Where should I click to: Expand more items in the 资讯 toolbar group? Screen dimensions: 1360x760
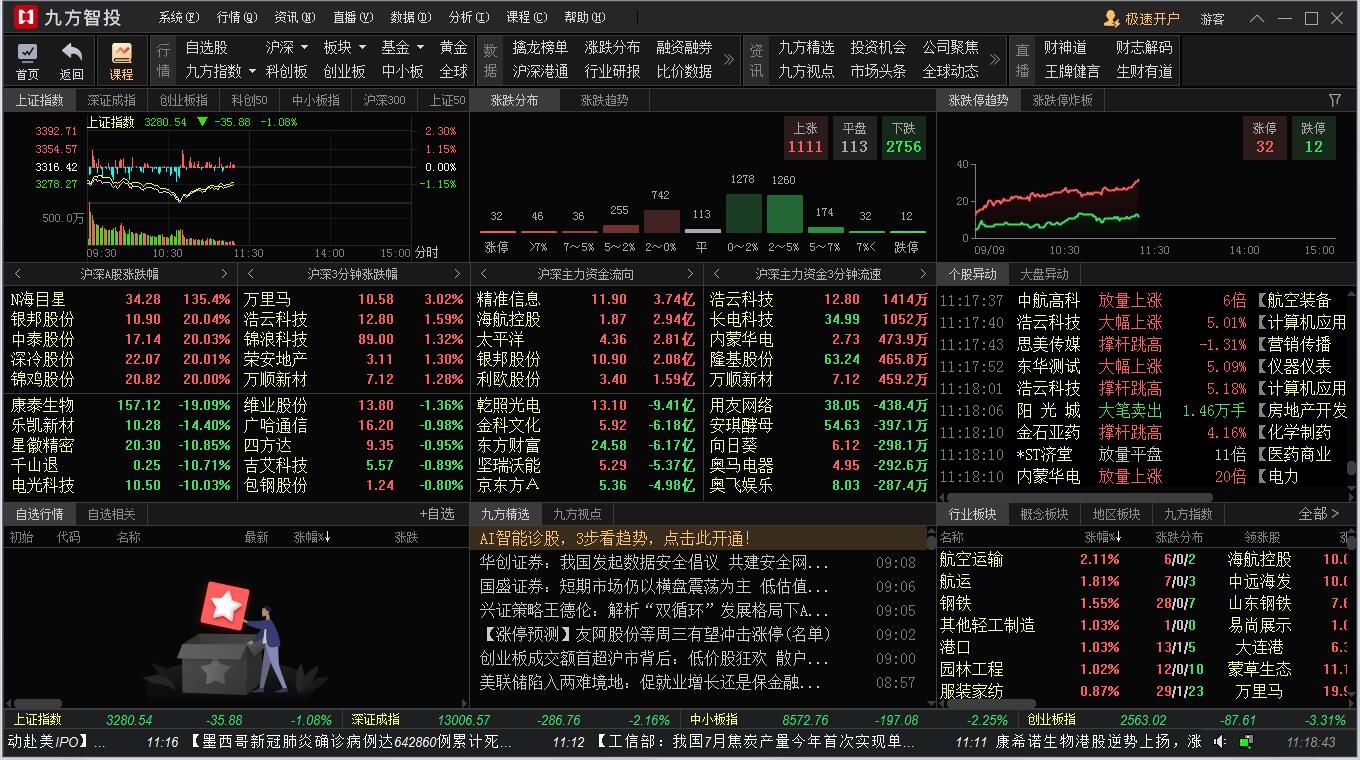(x=995, y=59)
